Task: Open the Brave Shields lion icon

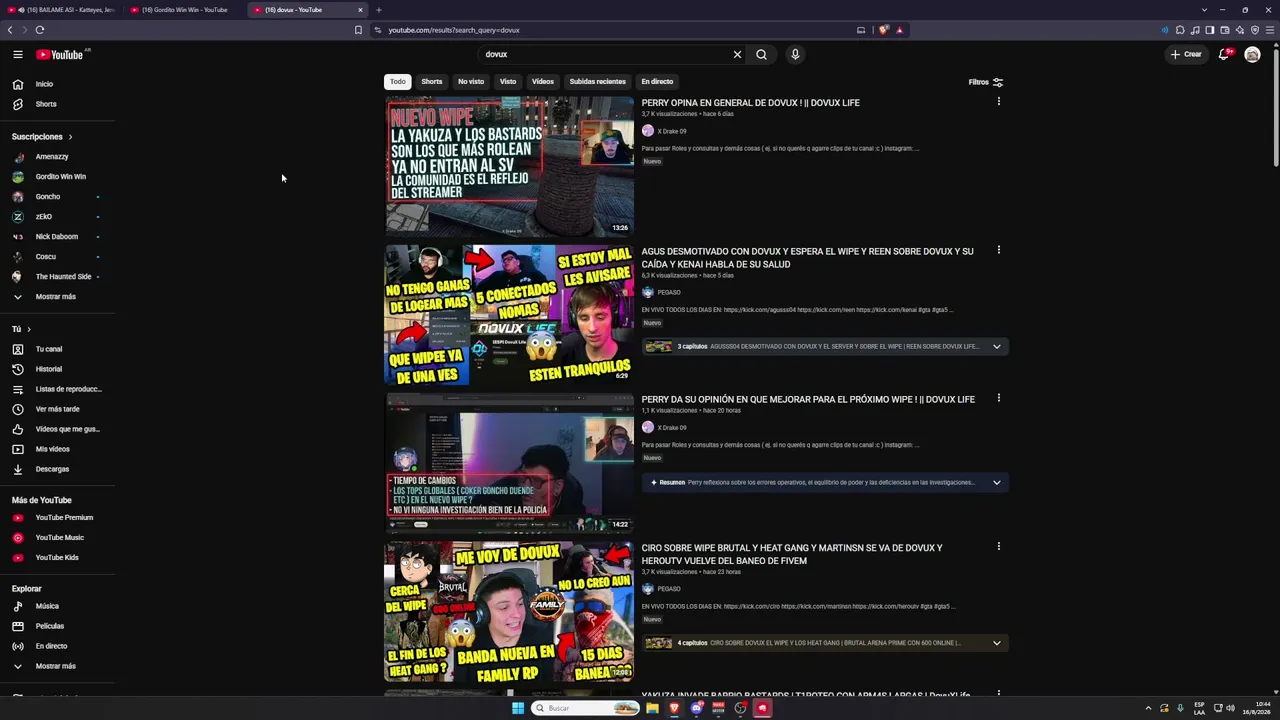Action: tap(883, 30)
